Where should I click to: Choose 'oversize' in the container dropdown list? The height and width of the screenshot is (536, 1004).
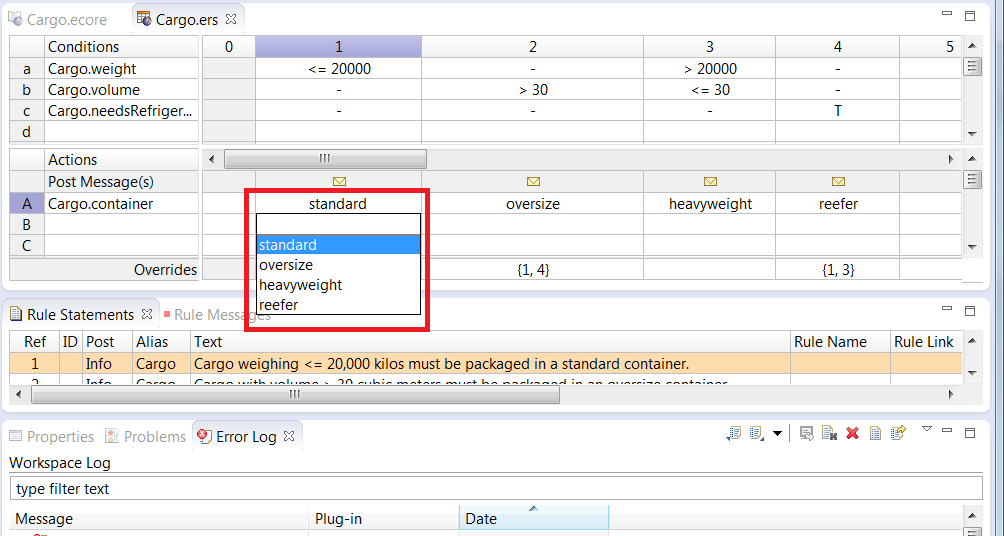[338, 264]
